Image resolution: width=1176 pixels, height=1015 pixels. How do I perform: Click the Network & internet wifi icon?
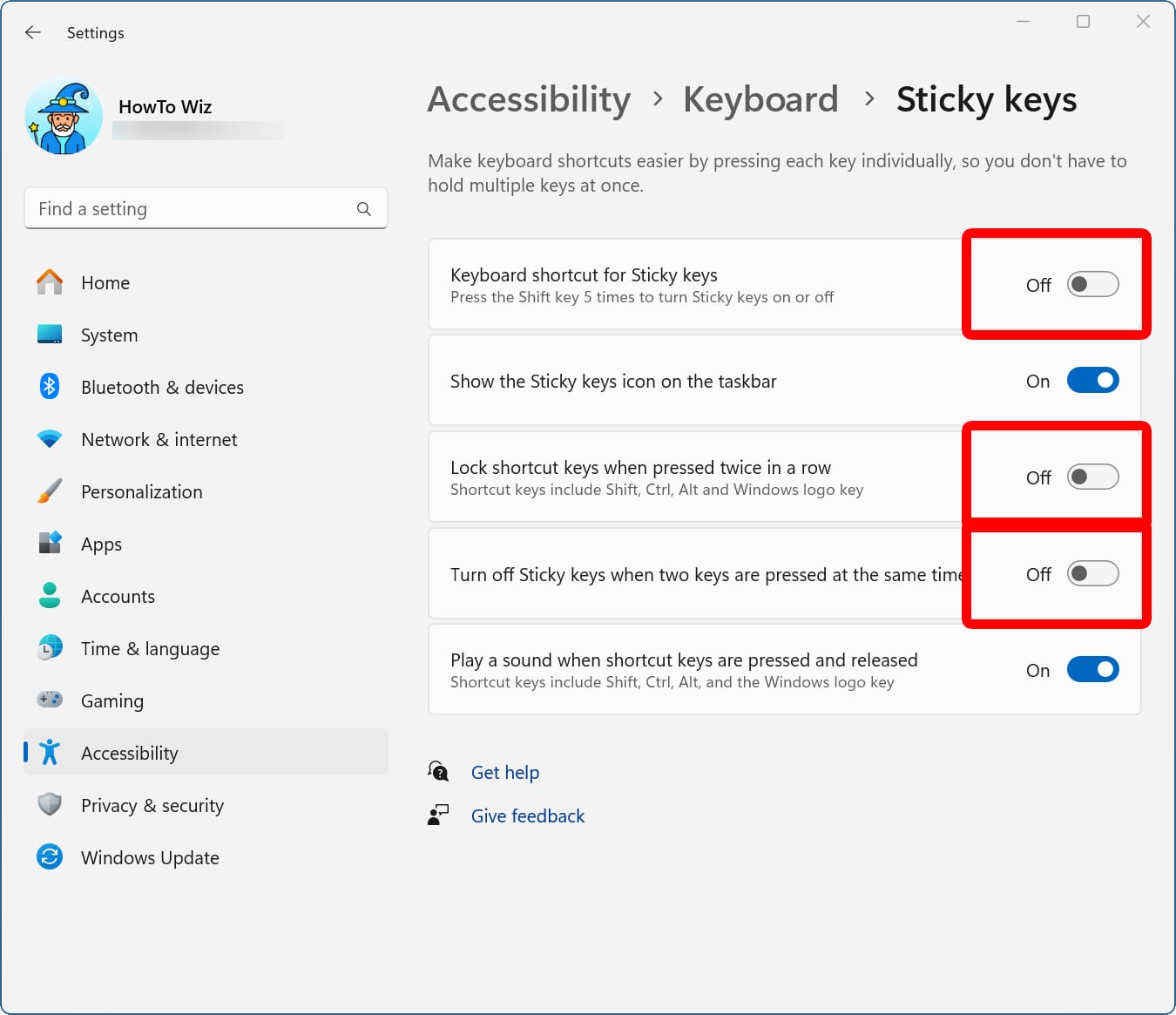click(x=50, y=439)
